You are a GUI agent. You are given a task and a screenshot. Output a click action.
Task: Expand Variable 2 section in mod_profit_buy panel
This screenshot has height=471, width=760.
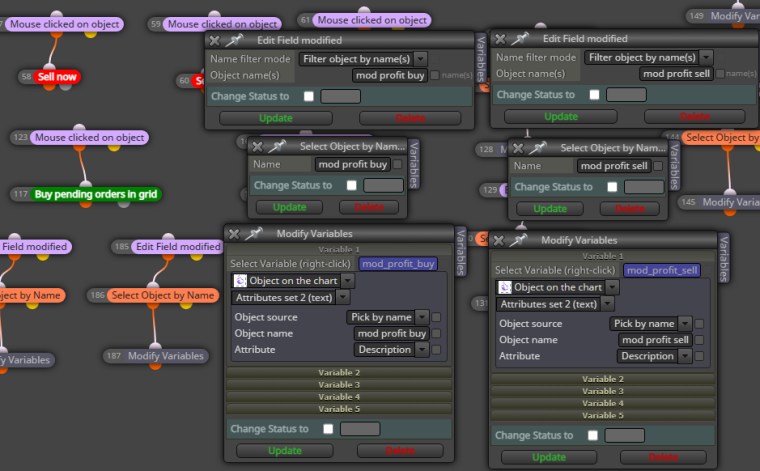[x=339, y=373]
